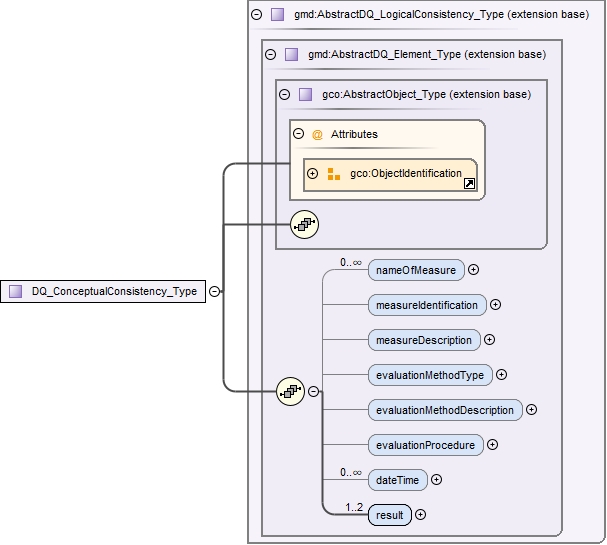Select the measureIdentification element
This screenshot has width=607, height=545.
click(426, 304)
